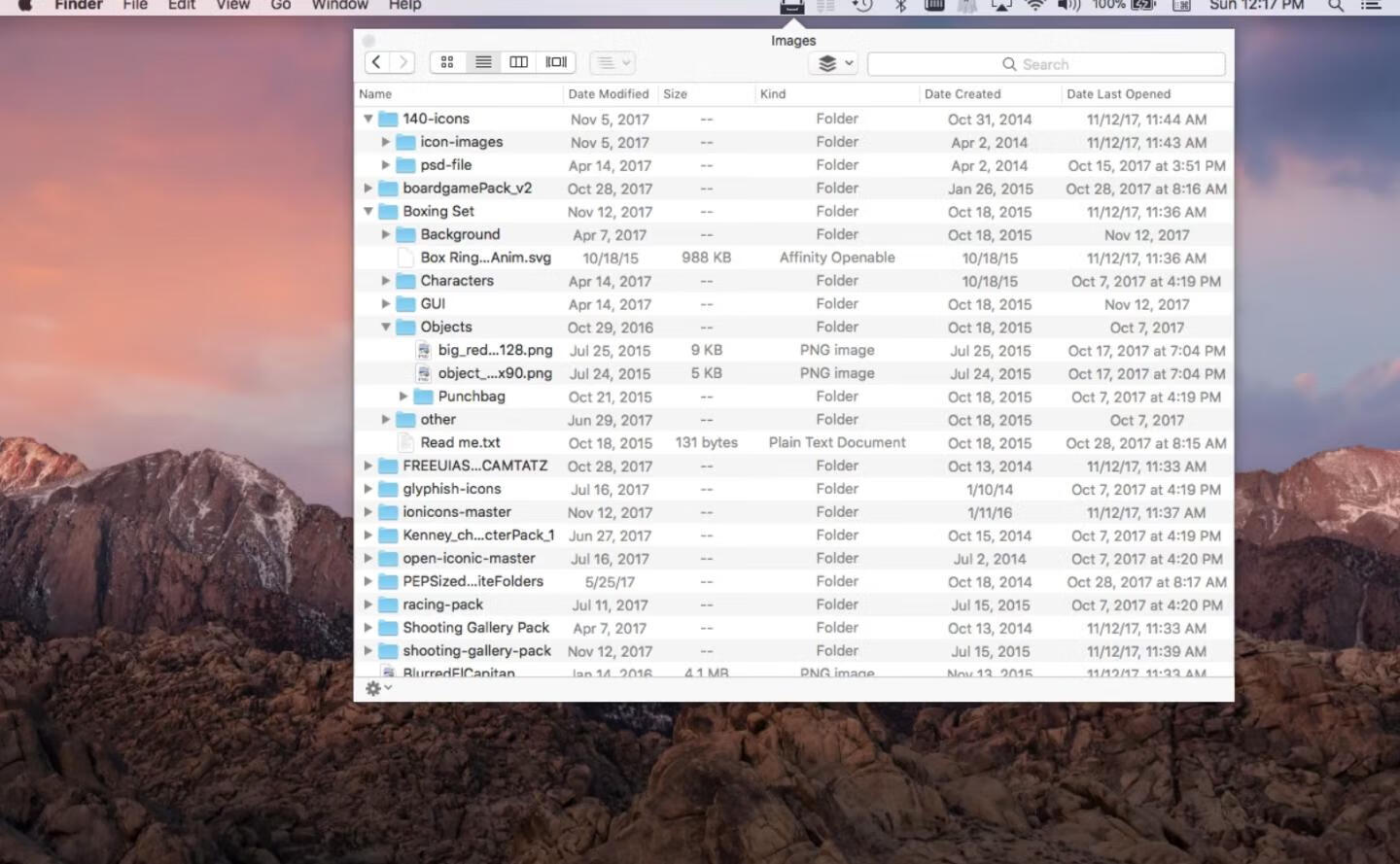Expand the Punchbag folder
Screen dimensions: 1400x864
coord(403,397)
